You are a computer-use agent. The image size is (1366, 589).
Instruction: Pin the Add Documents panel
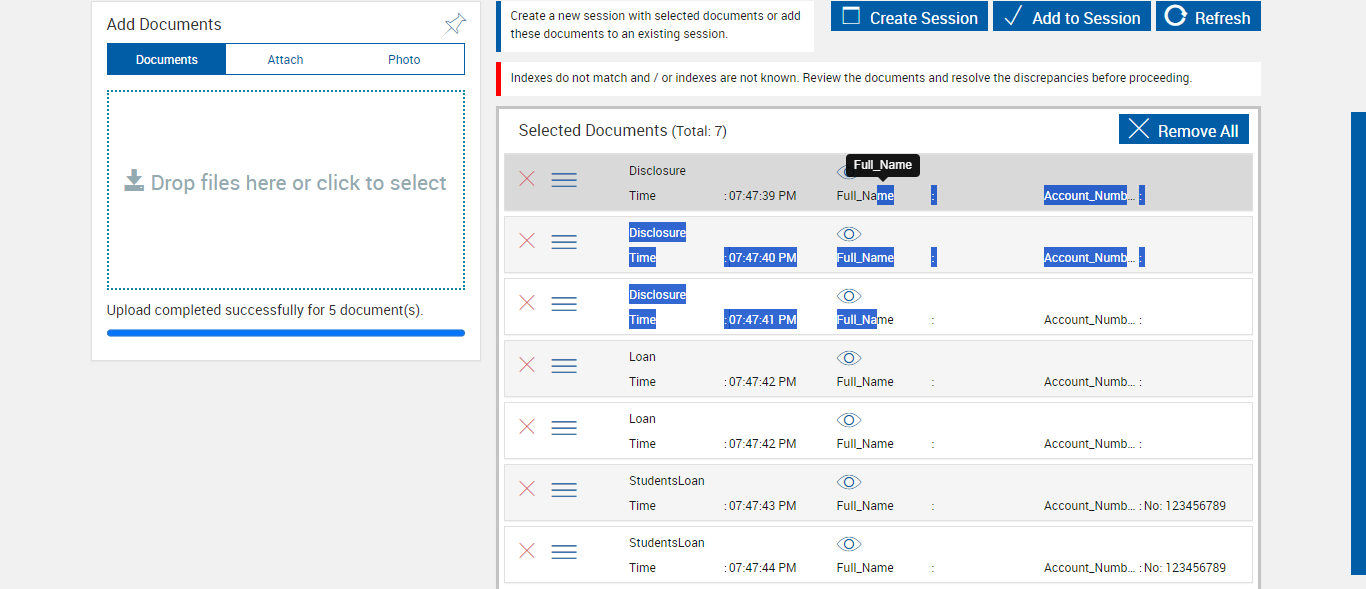click(x=455, y=25)
